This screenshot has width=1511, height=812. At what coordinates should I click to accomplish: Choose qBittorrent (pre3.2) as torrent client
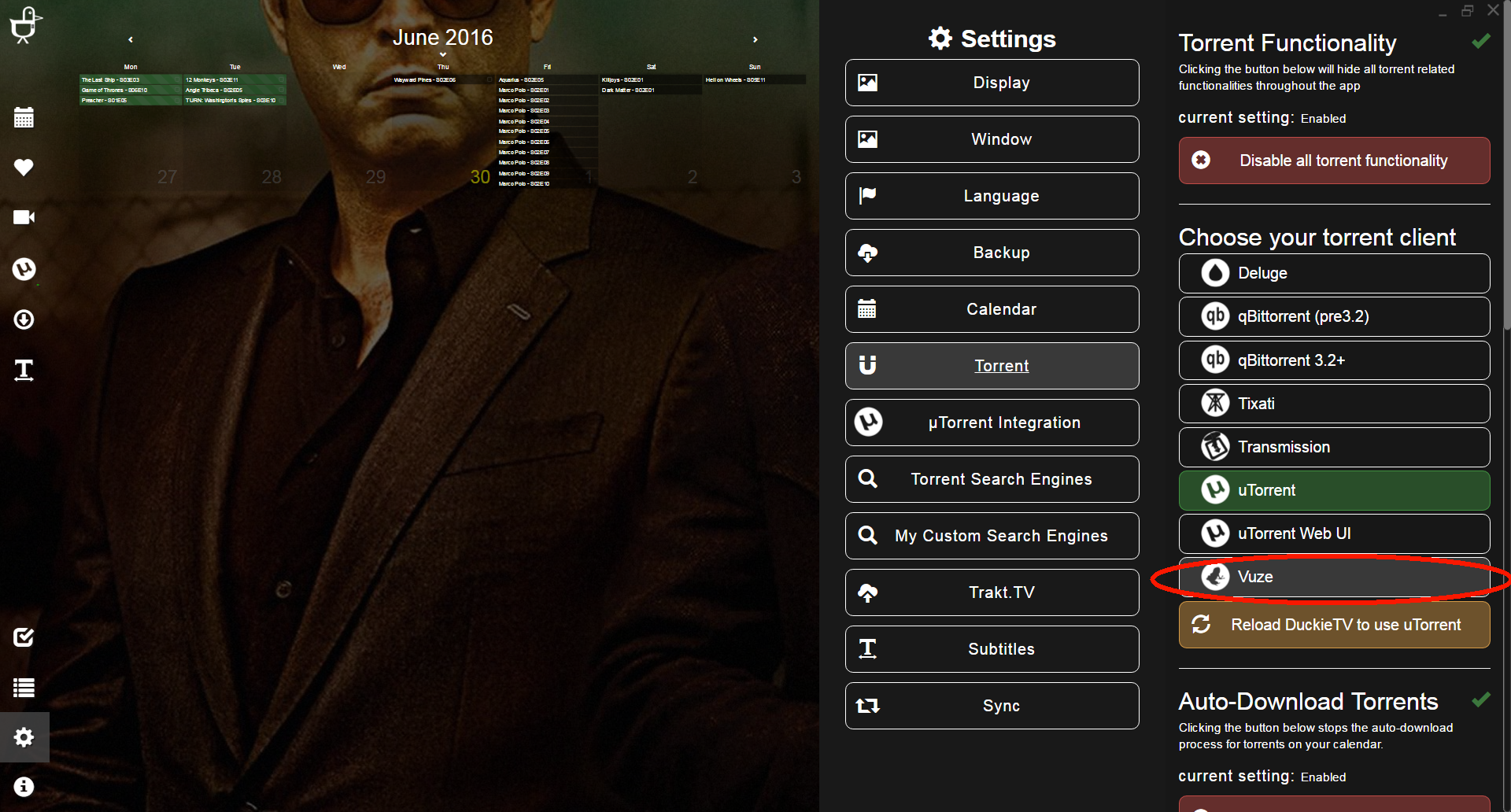(1334, 316)
